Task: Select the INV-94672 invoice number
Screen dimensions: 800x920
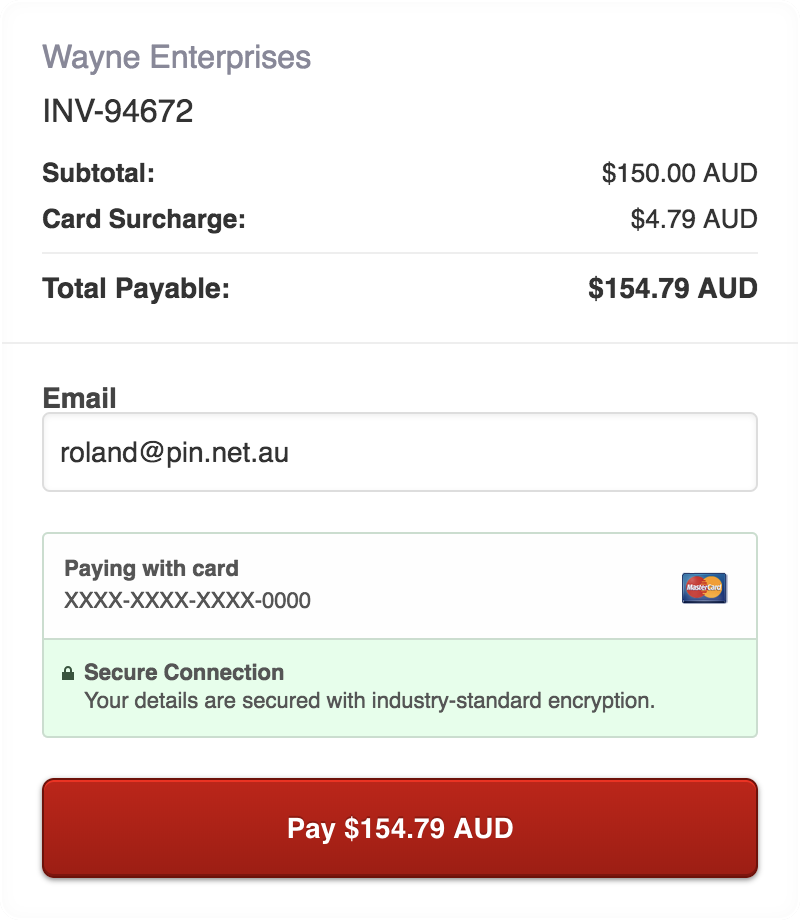Action: click(x=118, y=111)
